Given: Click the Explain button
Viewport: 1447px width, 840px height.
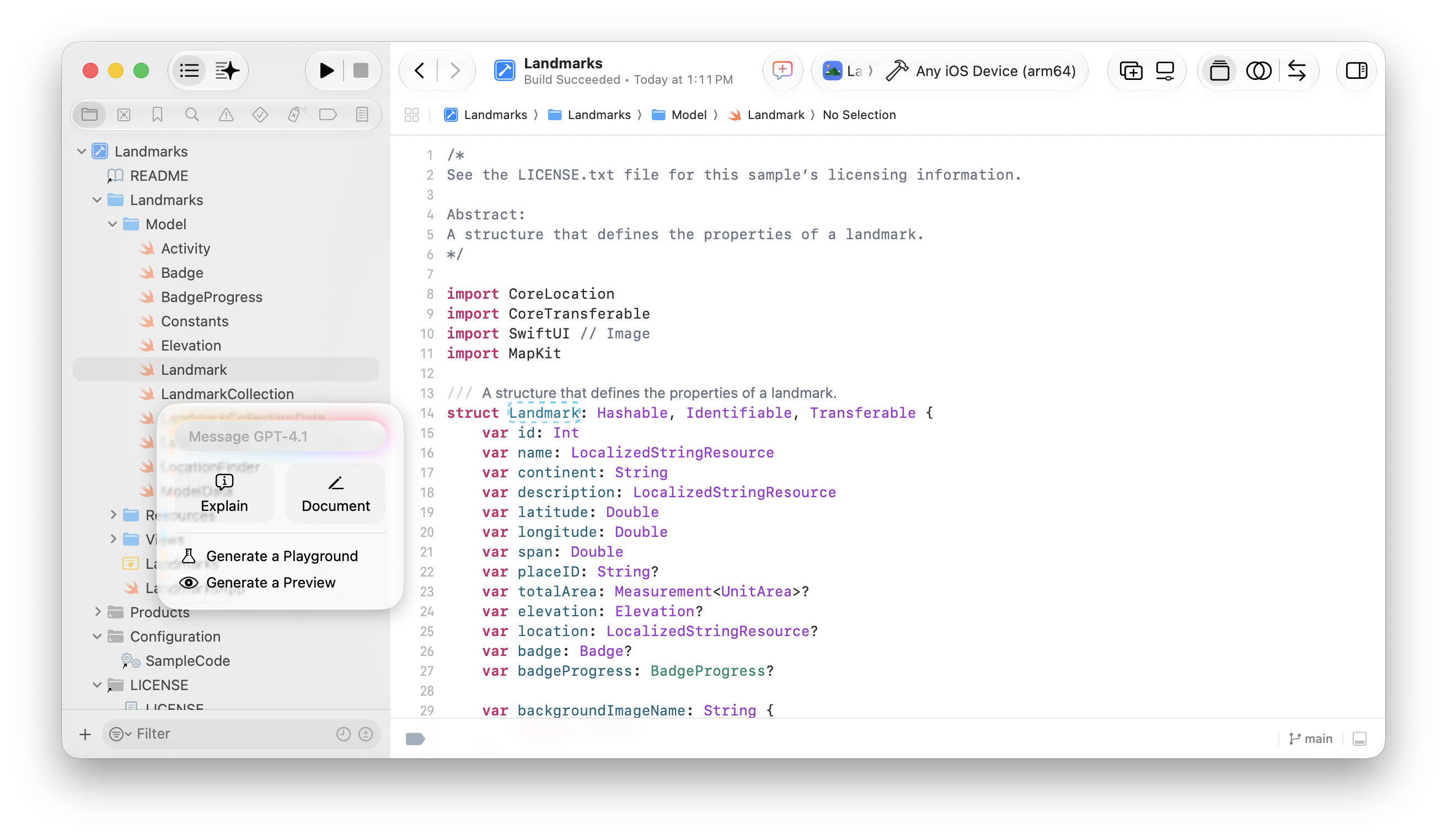Looking at the screenshot, I should pos(224,493).
